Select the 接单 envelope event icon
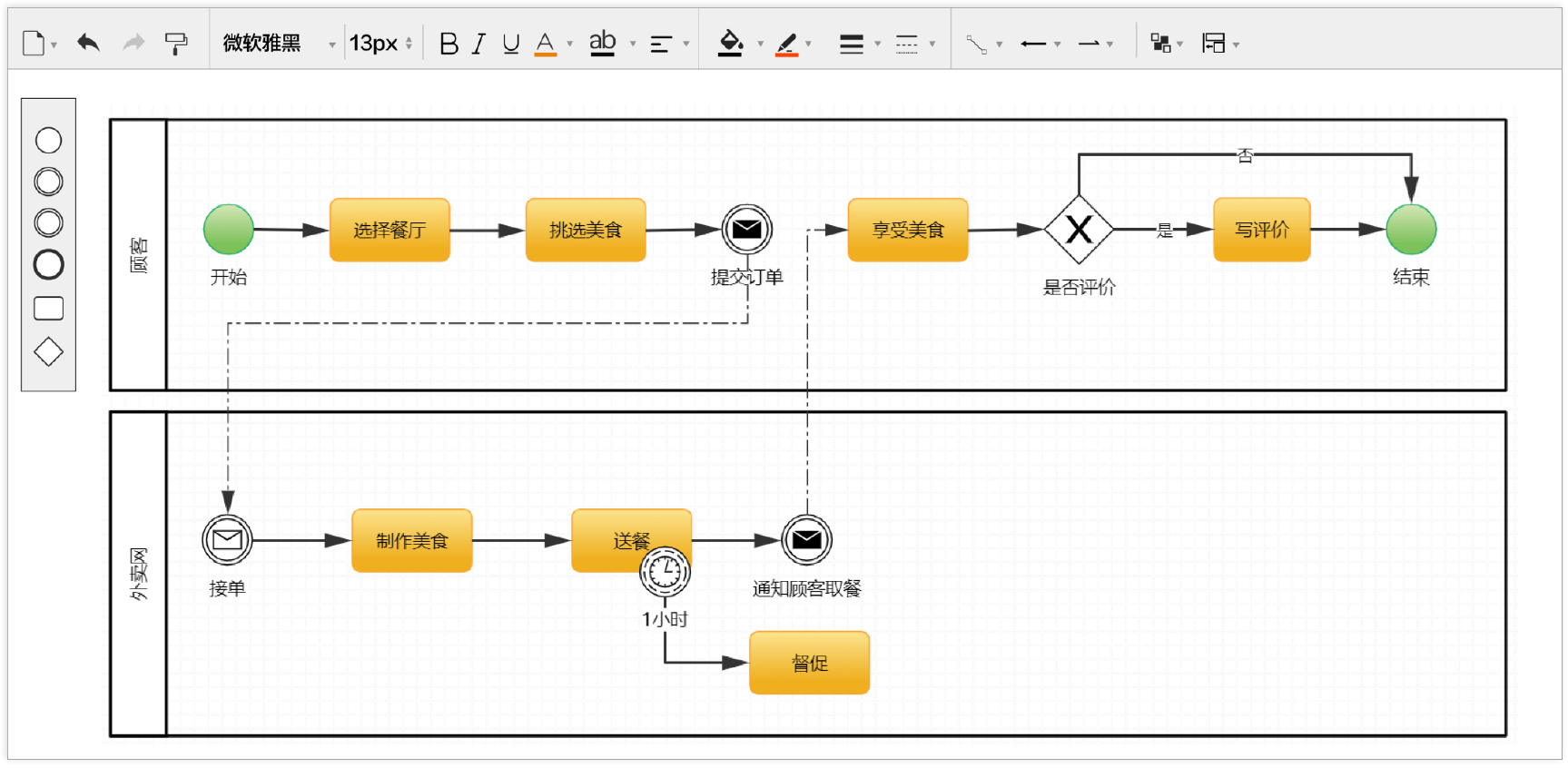Screen dimensions: 1568x768 pos(227,540)
